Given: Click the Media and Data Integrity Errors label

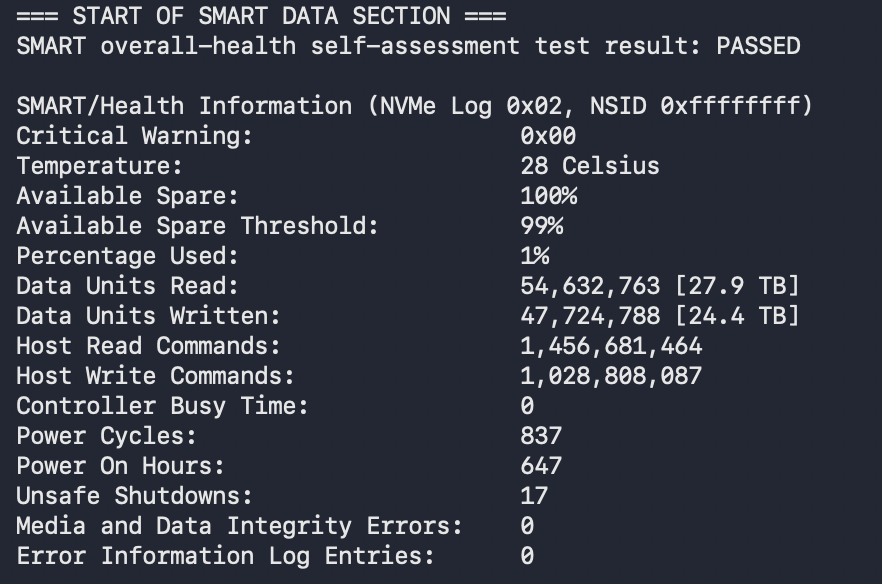Looking at the screenshot, I should pos(239,526).
